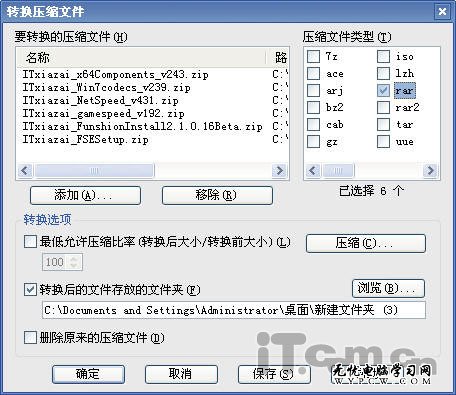Image resolution: width=456 pixels, height=395 pixels.
Task: Close the 转换压缩文件 dialog
Action: [442, 12]
